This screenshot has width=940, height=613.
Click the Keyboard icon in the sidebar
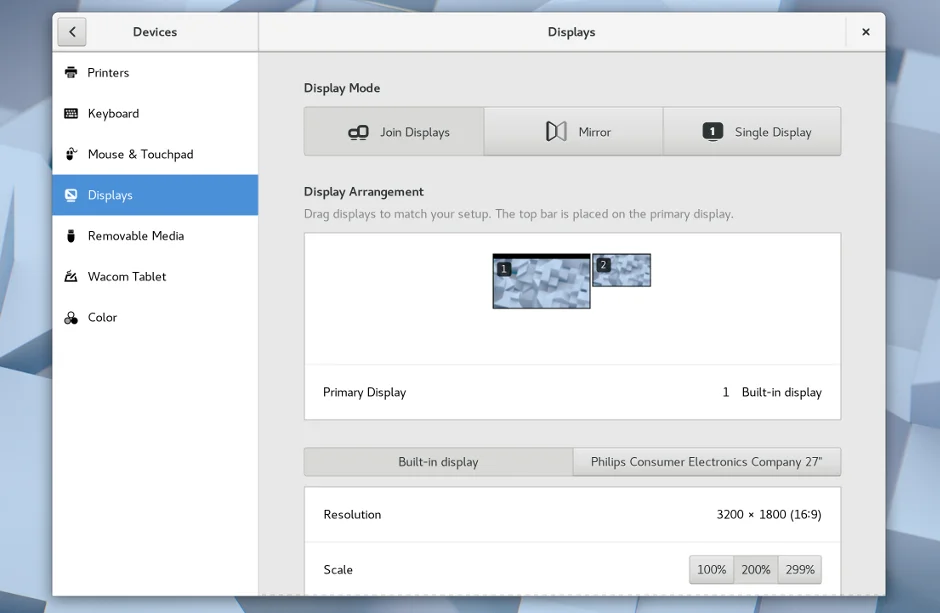(x=71, y=114)
